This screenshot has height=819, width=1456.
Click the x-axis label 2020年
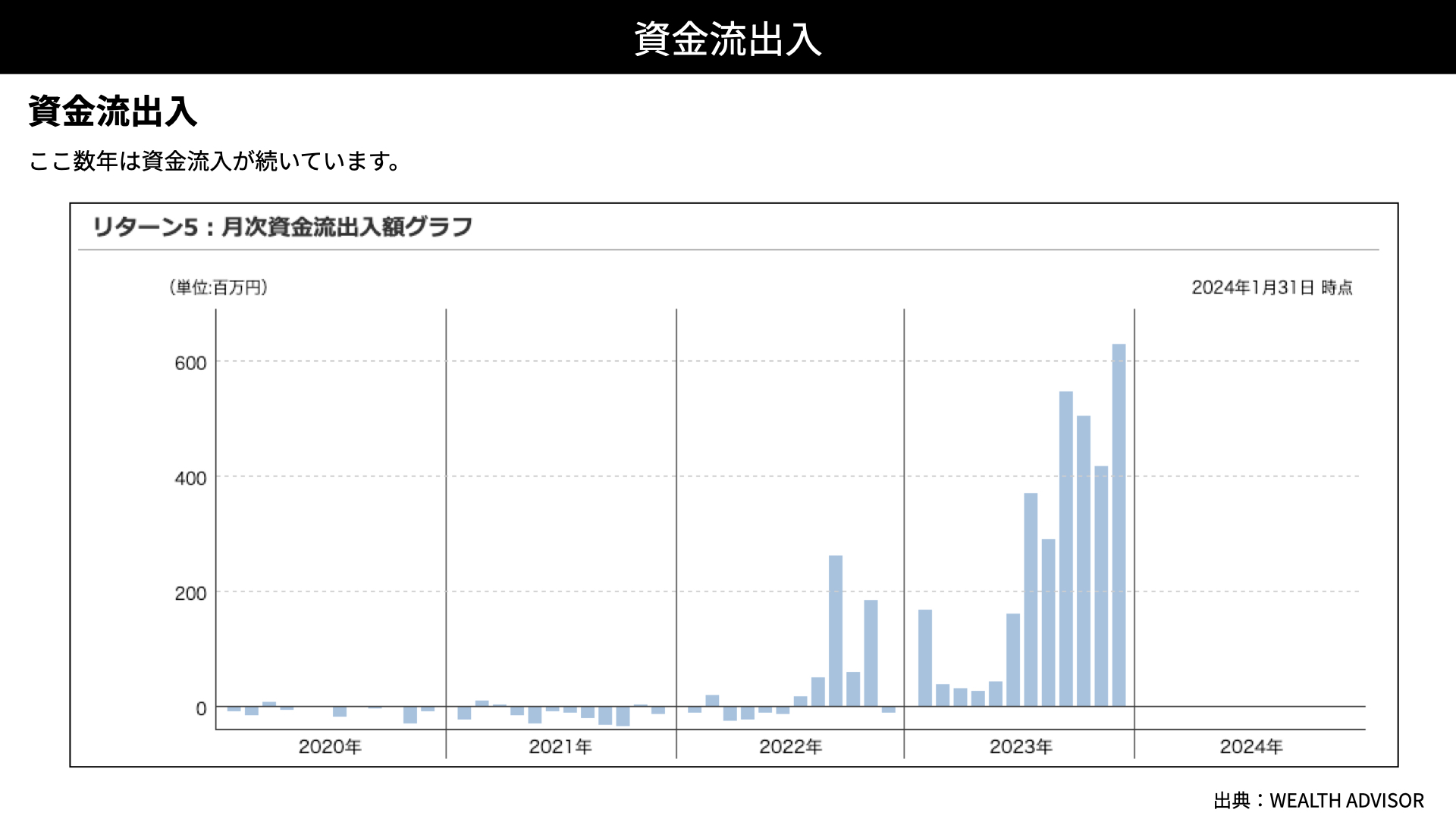(330, 747)
